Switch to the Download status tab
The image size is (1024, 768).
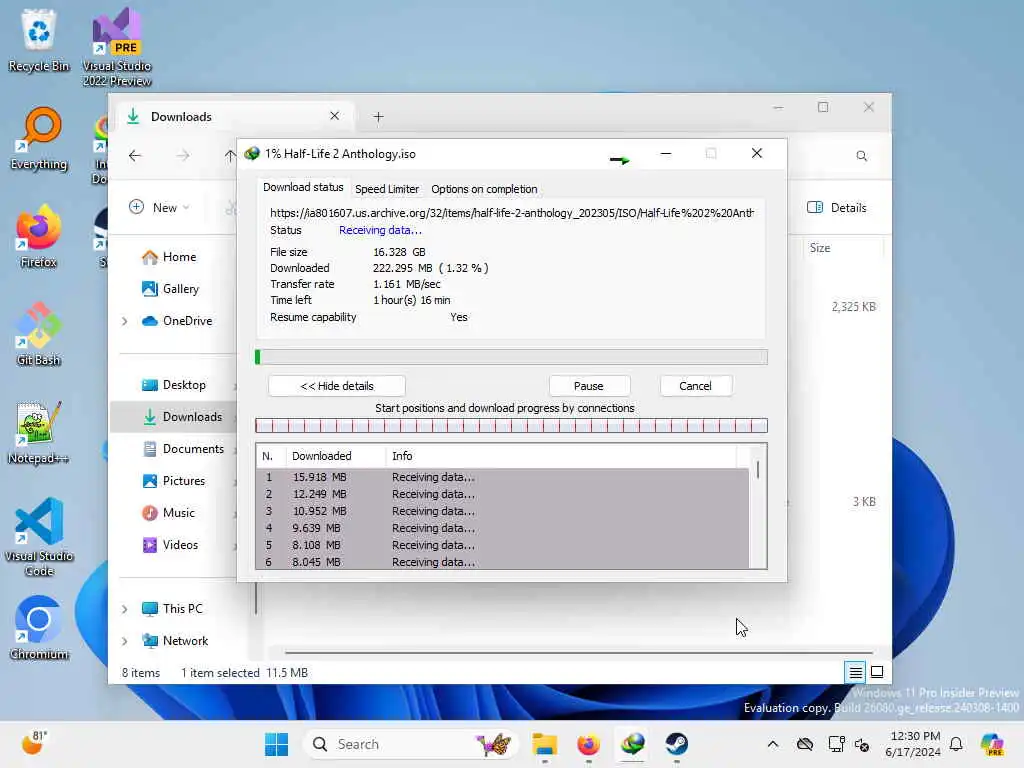(x=303, y=187)
